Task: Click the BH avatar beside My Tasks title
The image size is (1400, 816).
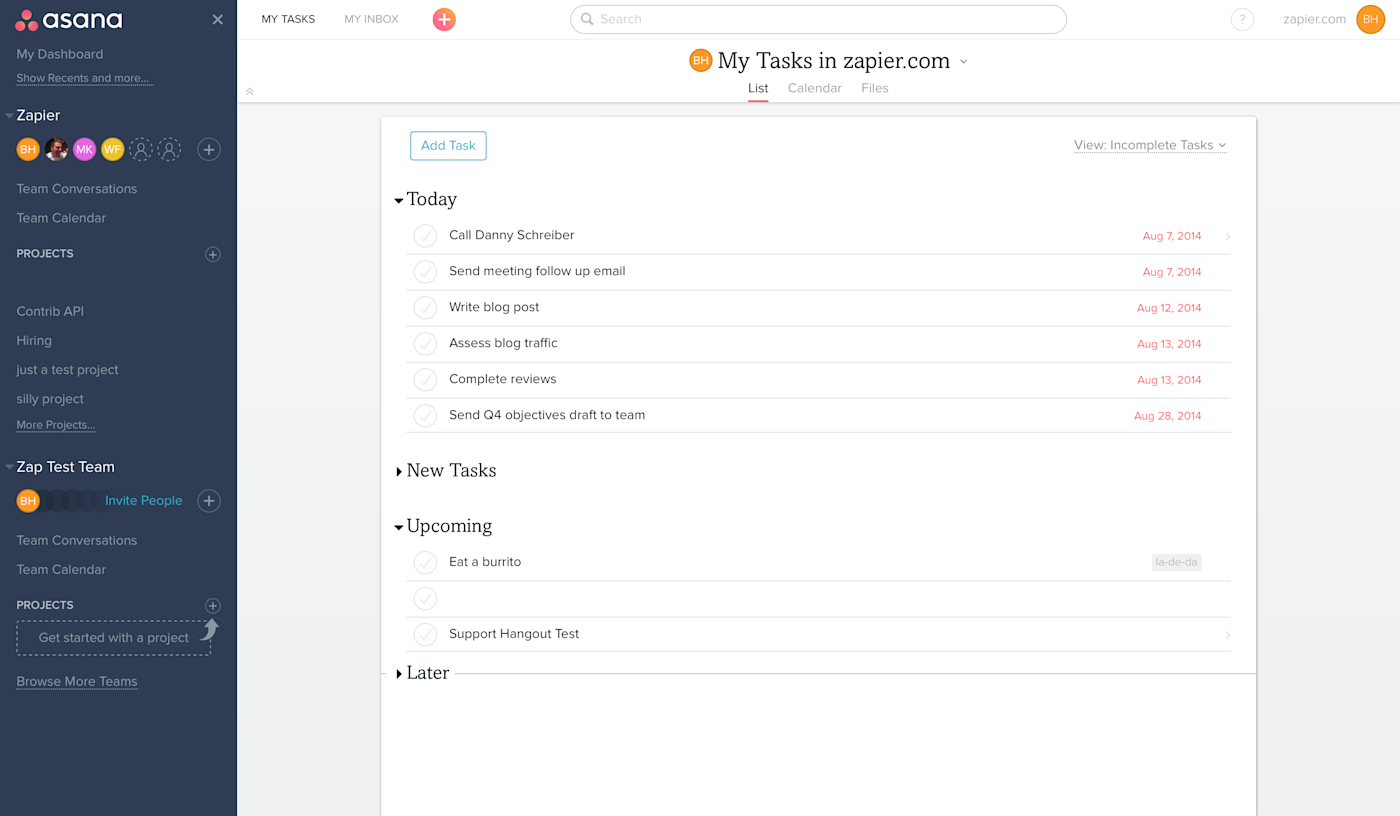Action: (701, 61)
